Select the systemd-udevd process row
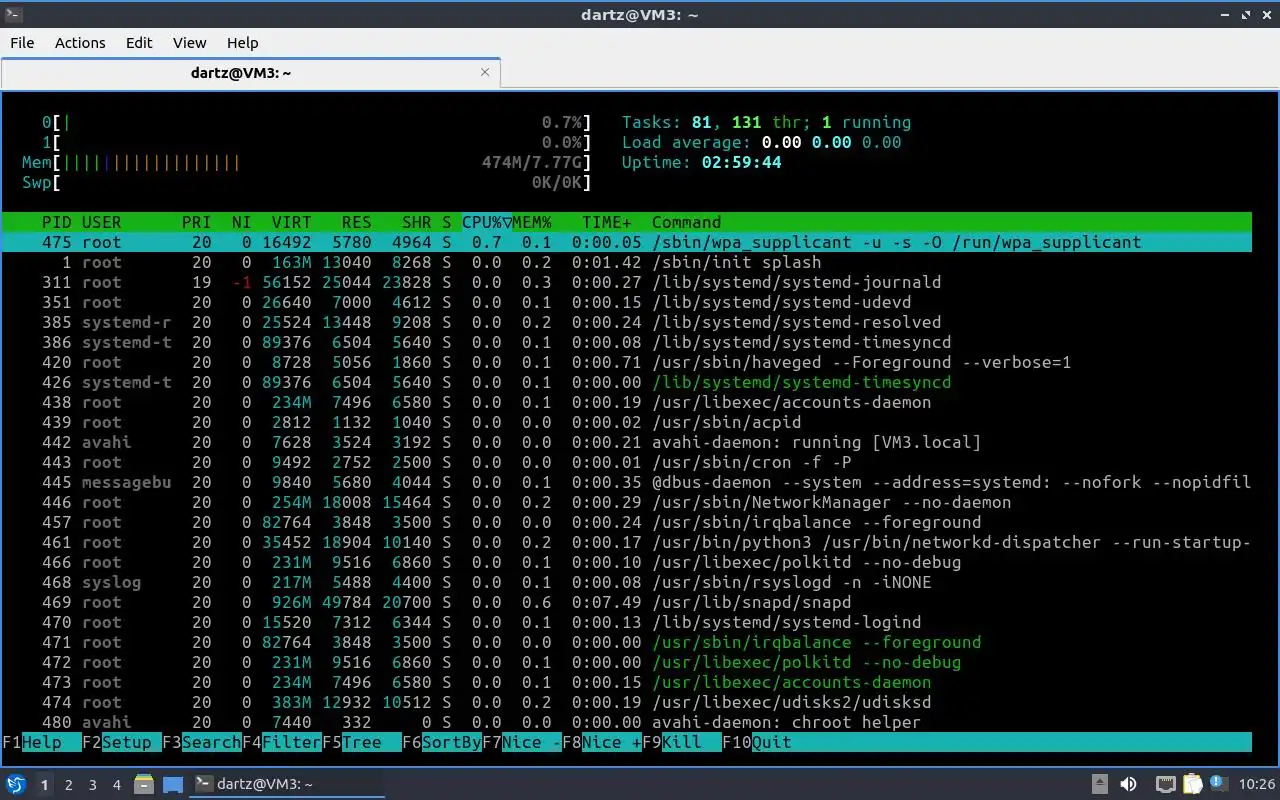 coord(626,302)
